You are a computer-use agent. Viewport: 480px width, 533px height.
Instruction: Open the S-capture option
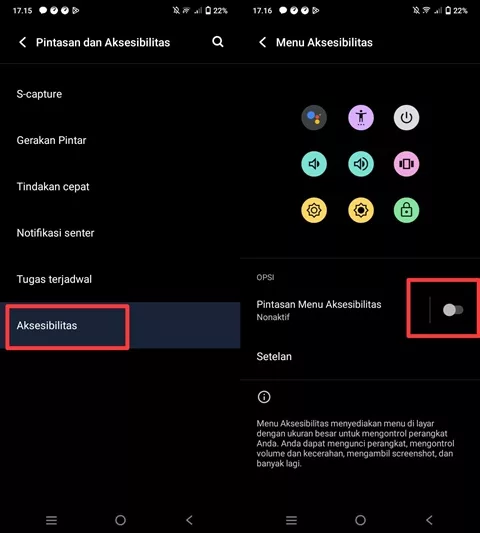coord(120,94)
